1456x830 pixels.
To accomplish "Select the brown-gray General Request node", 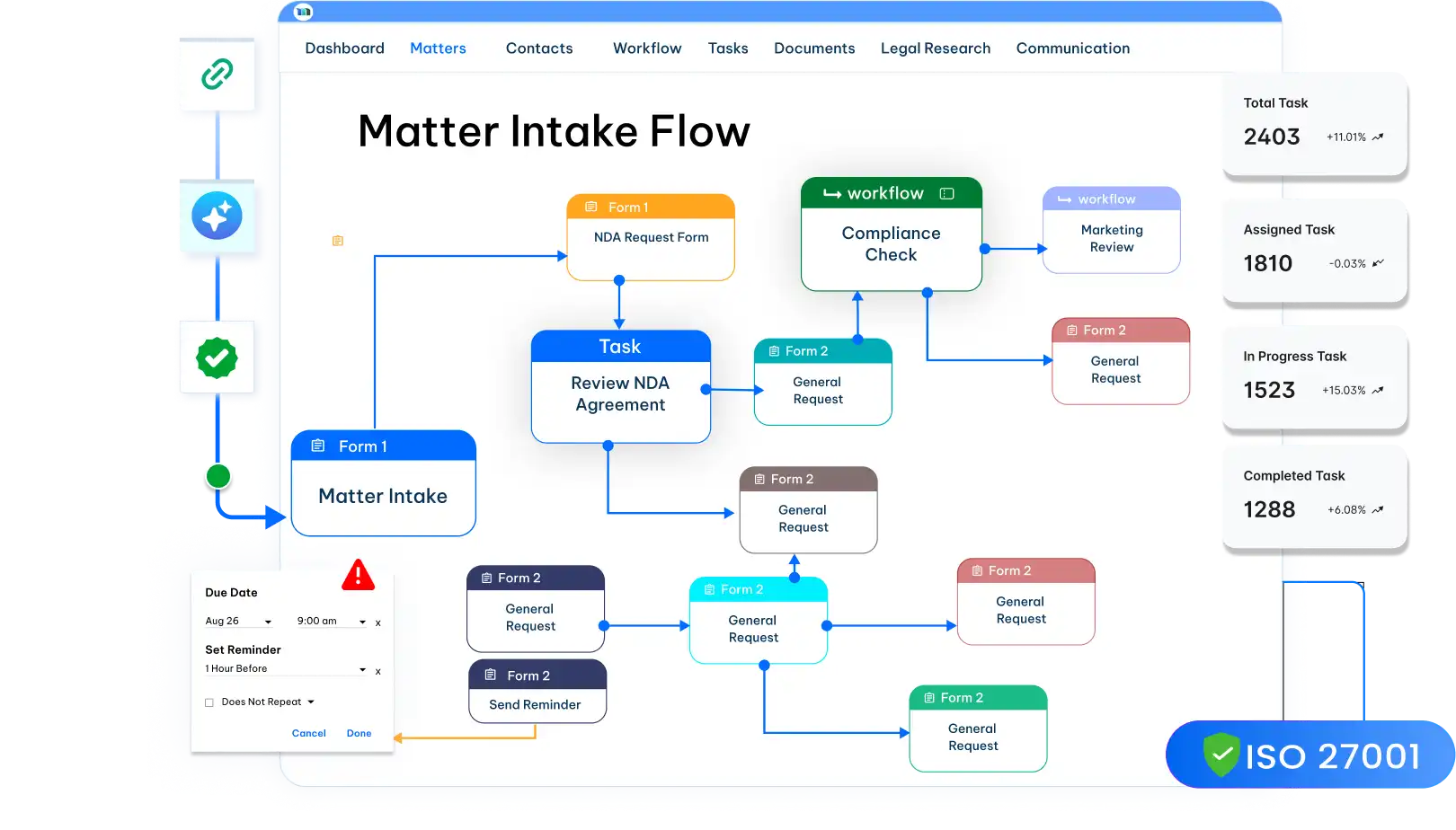I will tap(809, 510).
